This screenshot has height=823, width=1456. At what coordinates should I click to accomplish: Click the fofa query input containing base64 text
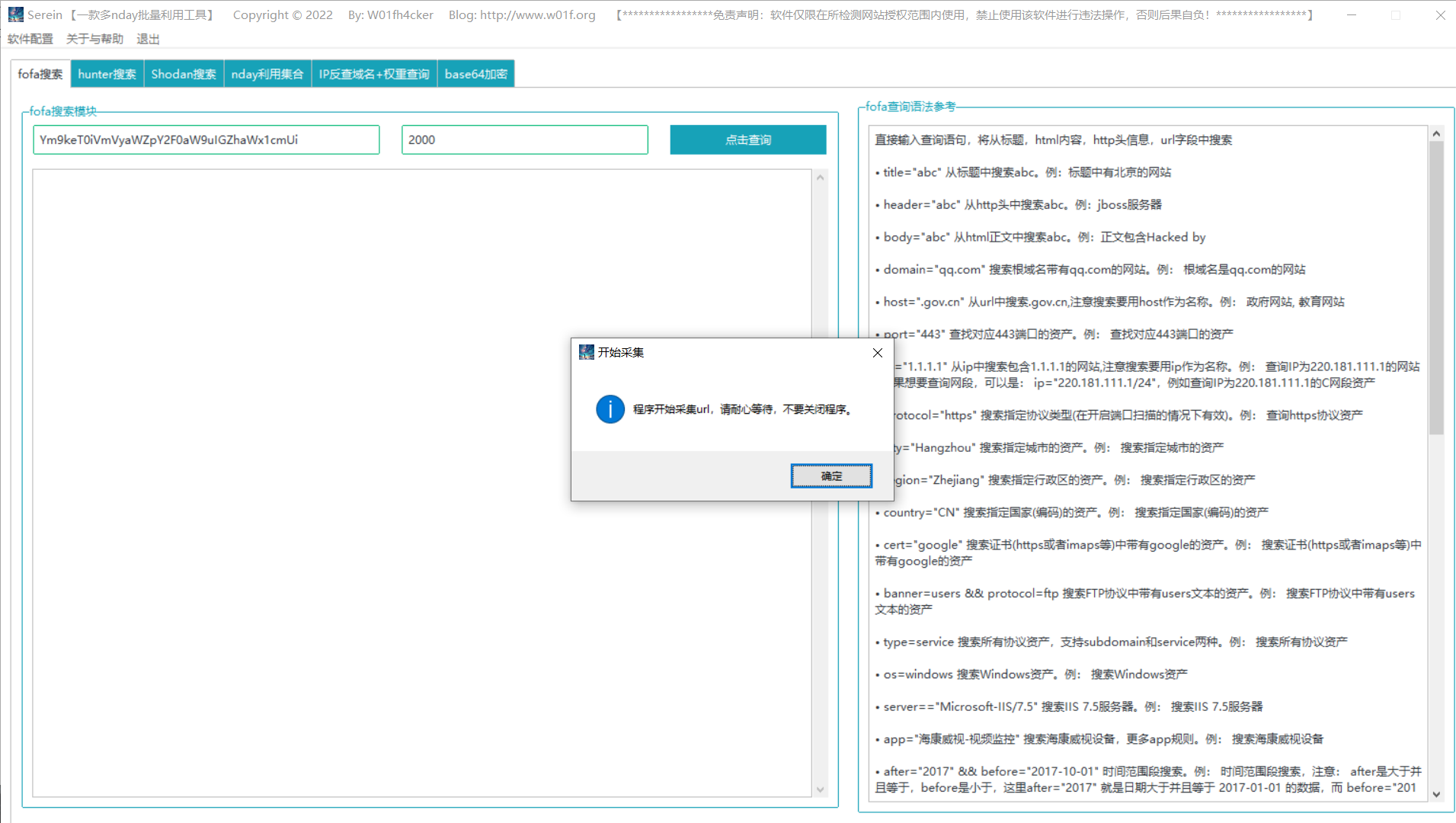click(x=206, y=140)
